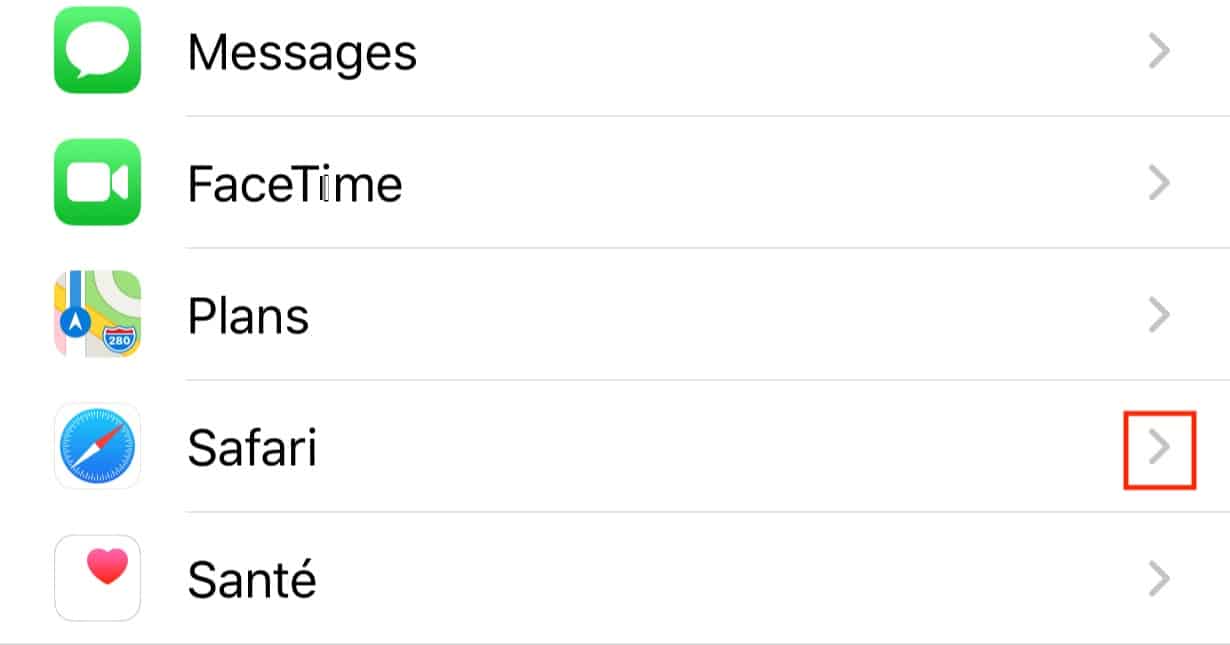Click the red-highlighted Safari chevron
The width and height of the screenshot is (1230, 645).
[x=1159, y=447]
